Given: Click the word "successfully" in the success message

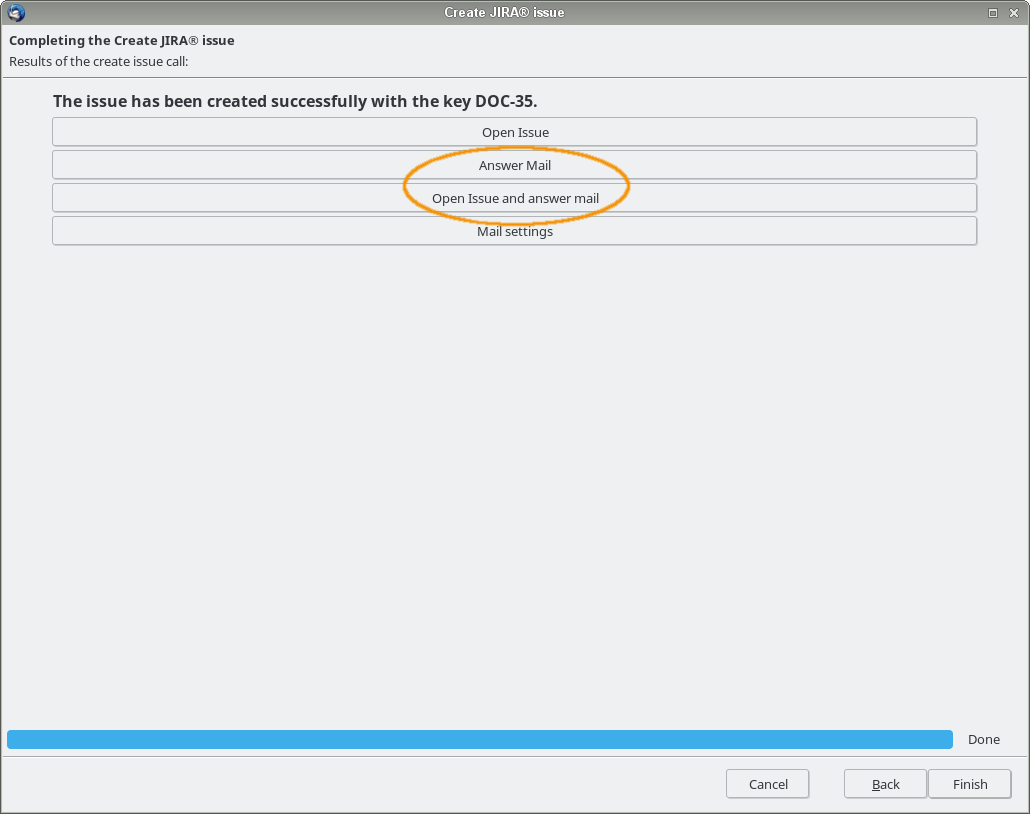Looking at the screenshot, I should tap(320, 101).
